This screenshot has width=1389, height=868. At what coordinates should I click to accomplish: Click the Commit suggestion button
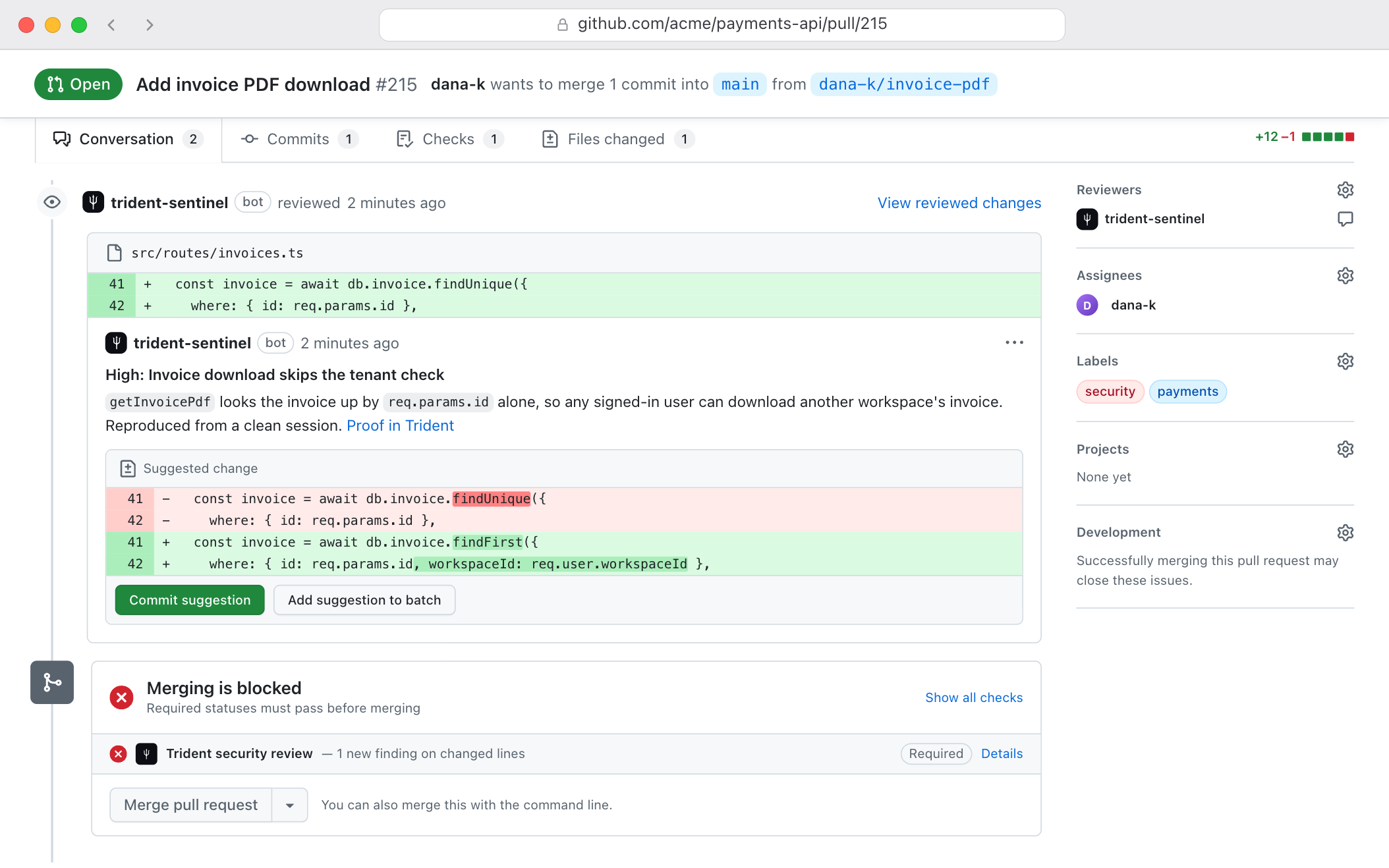[x=190, y=600]
